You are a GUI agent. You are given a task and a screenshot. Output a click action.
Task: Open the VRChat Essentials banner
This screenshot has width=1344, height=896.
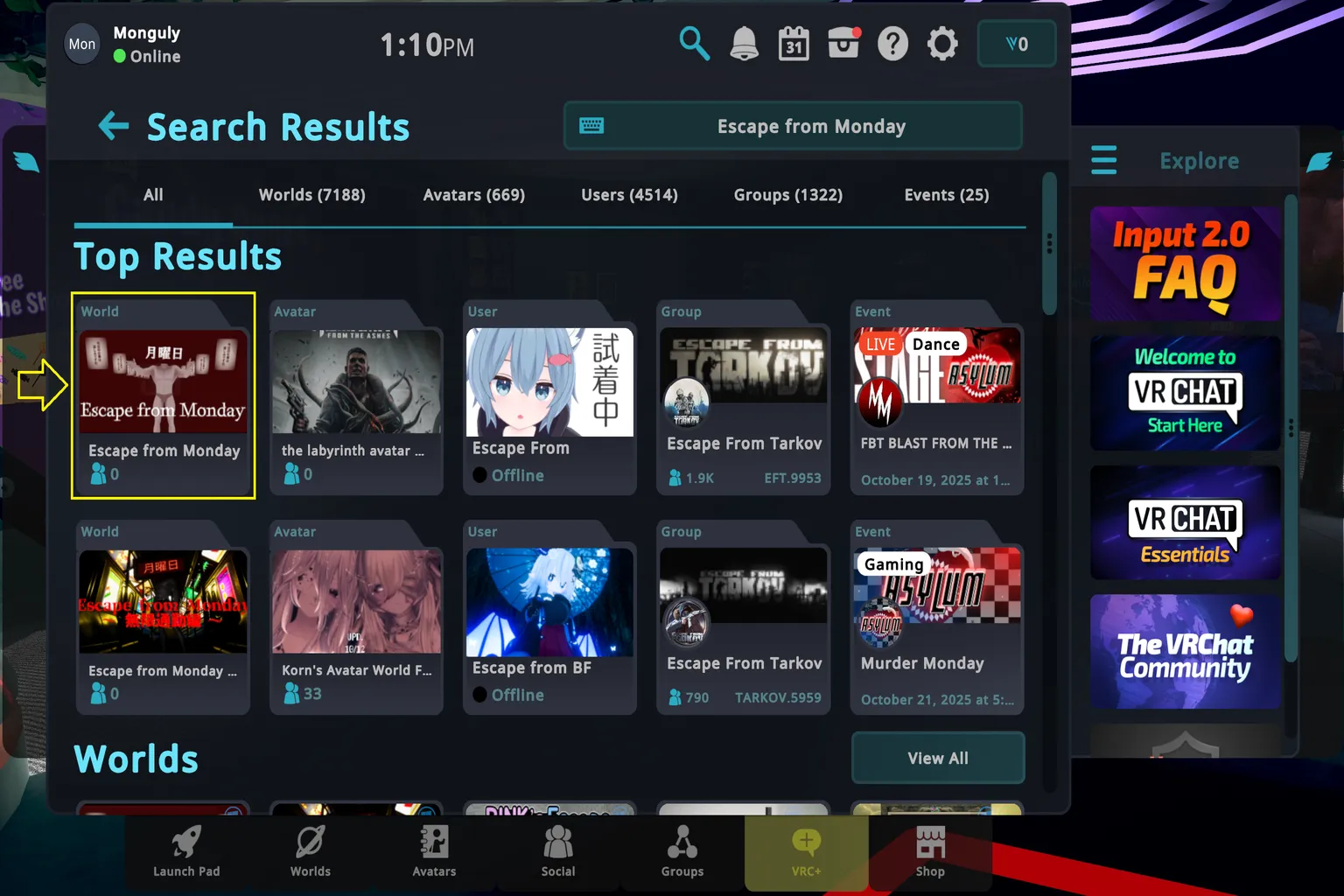(1185, 522)
